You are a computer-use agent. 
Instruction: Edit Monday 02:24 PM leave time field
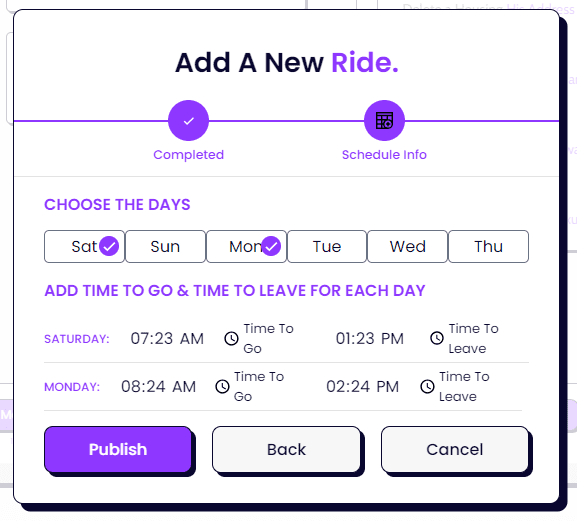point(362,387)
